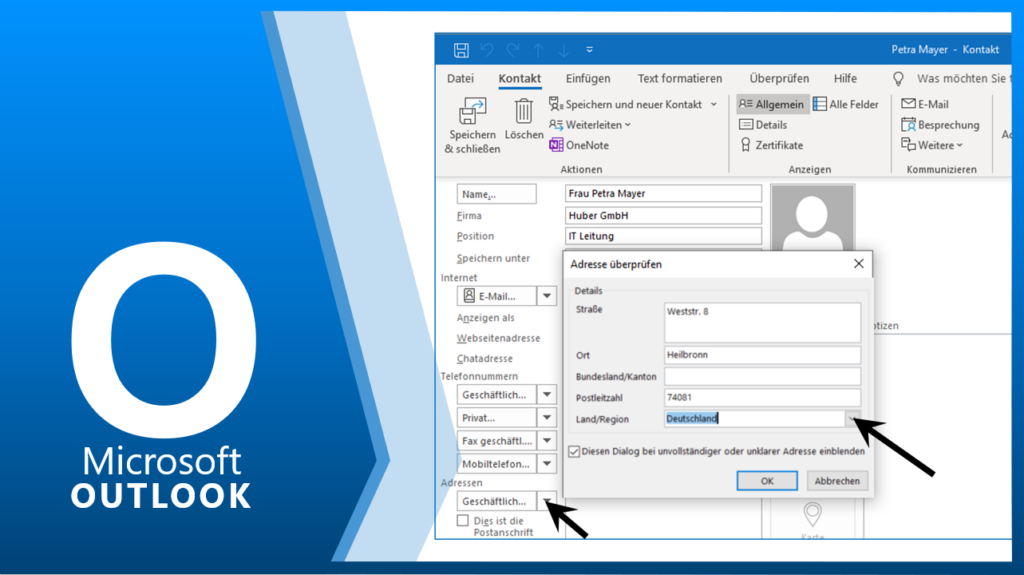
Task: Click the Fax geschäftl.... button
Action: (496, 441)
